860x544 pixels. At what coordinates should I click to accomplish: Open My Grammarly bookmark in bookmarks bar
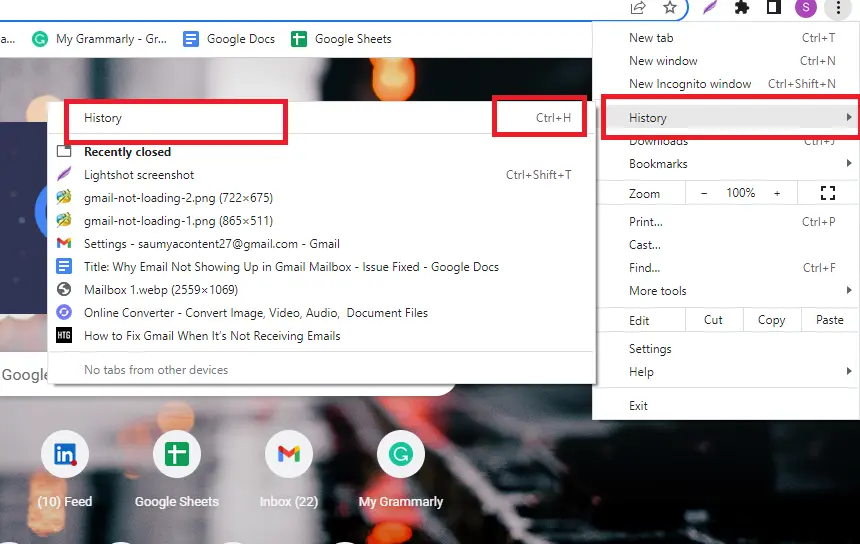pos(99,39)
